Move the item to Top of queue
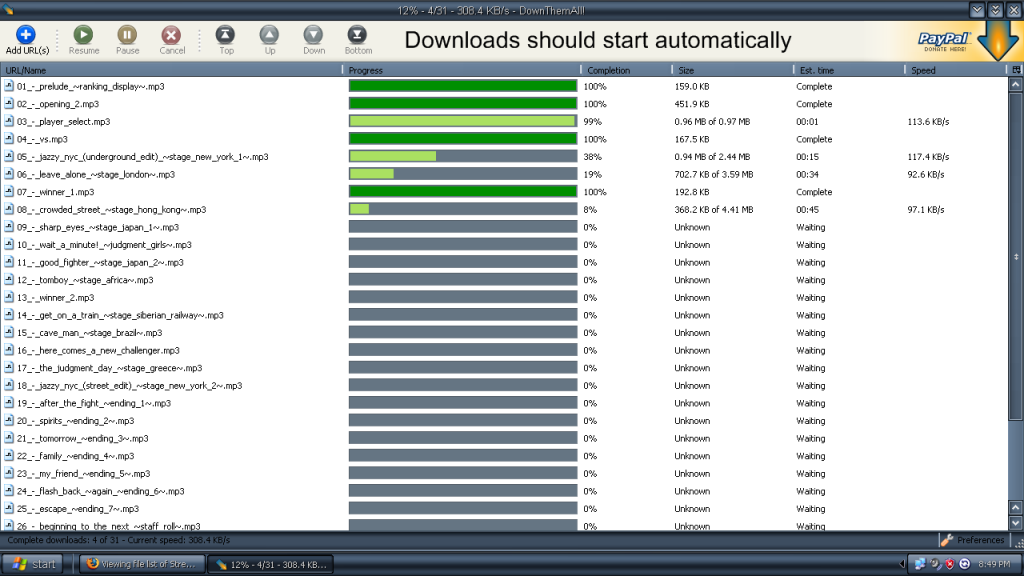 pyautogui.click(x=226, y=36)
